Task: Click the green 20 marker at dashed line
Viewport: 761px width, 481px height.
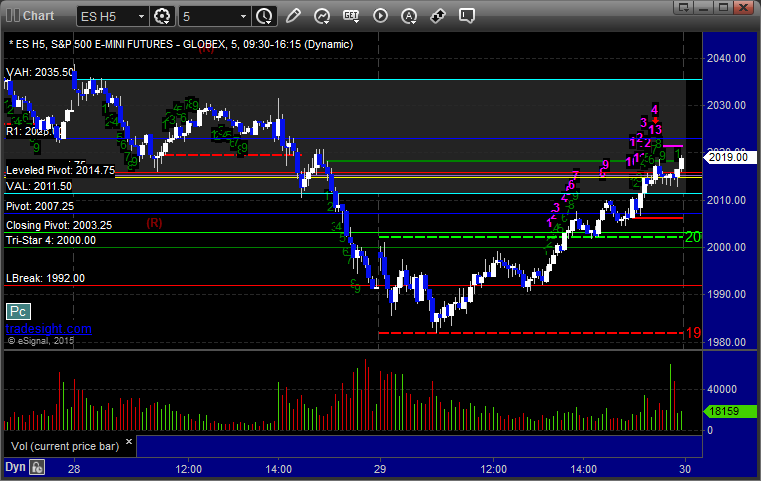Action: tap(693, 237)
